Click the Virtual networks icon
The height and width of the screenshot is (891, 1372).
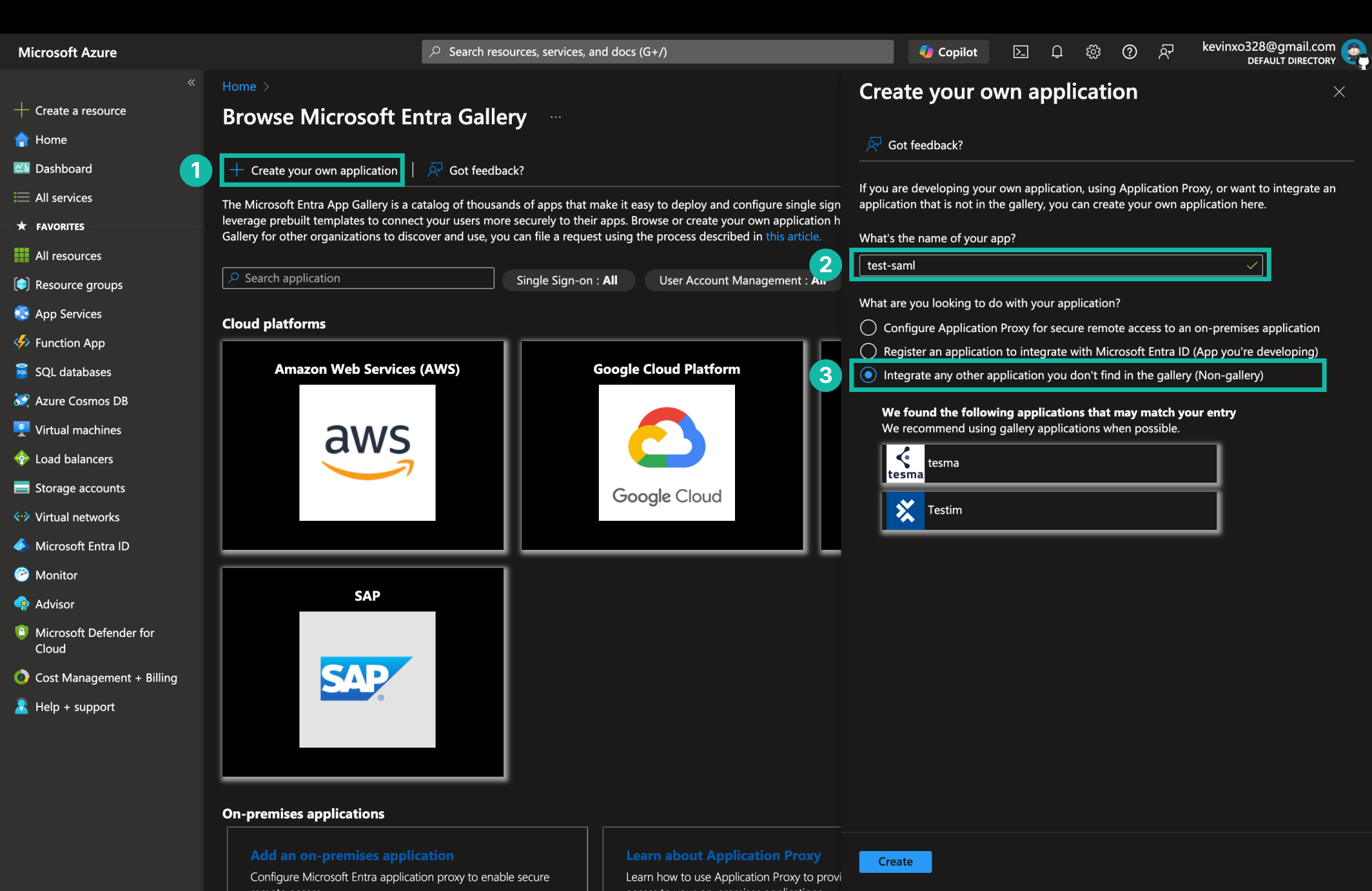click(x=22, y=517)
